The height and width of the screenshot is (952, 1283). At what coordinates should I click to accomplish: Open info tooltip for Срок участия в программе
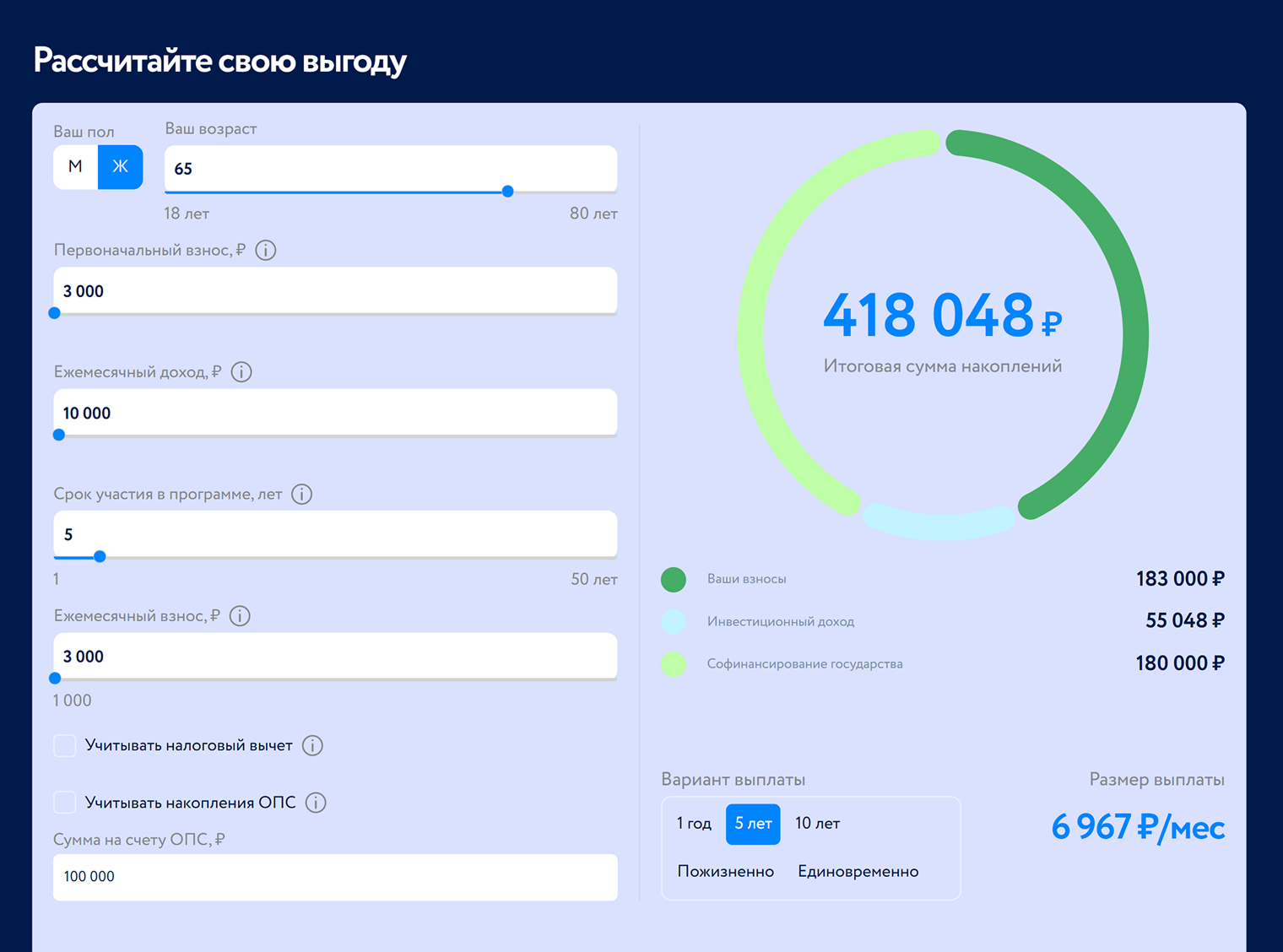coord(301,495)
